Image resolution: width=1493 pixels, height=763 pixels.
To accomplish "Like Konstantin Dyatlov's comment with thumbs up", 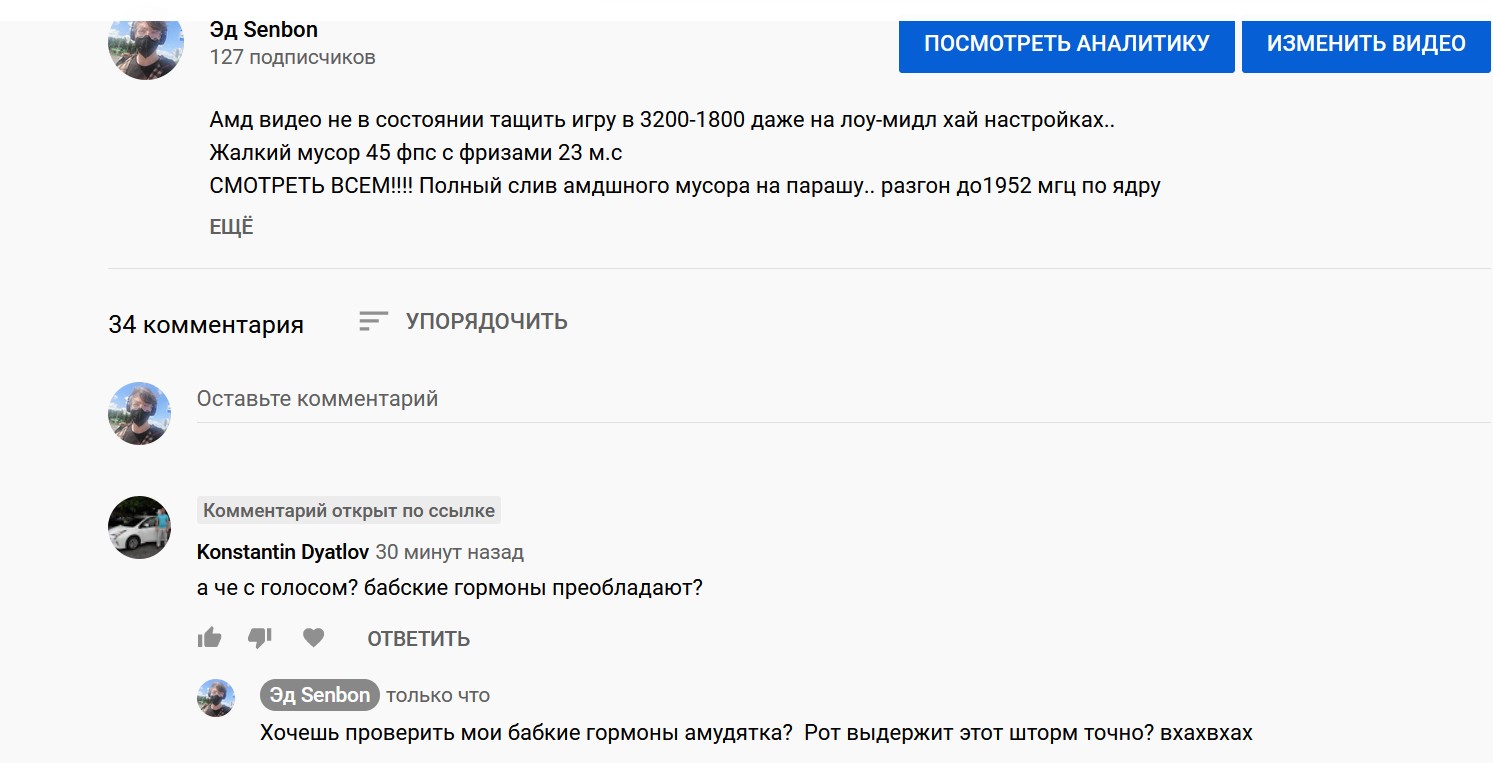I will [209, 638].
